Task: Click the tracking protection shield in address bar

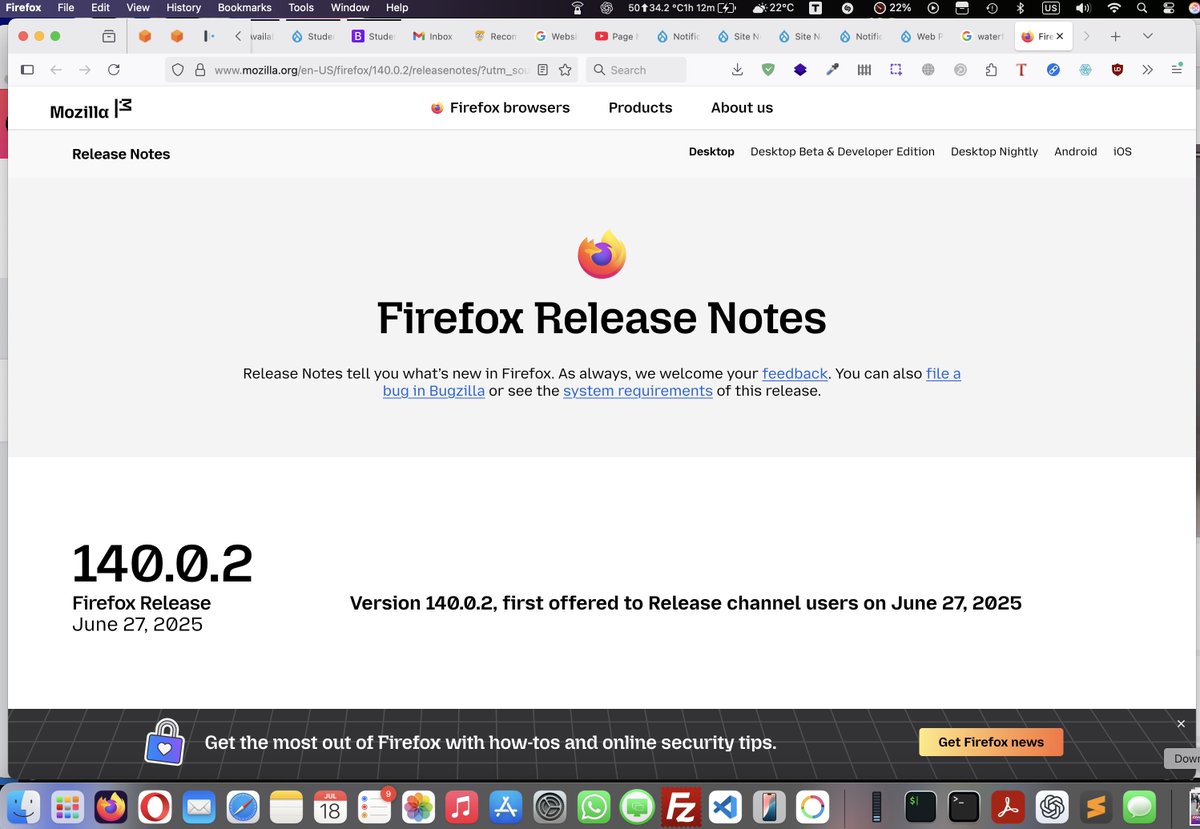Action: click(x=178, y=70)
